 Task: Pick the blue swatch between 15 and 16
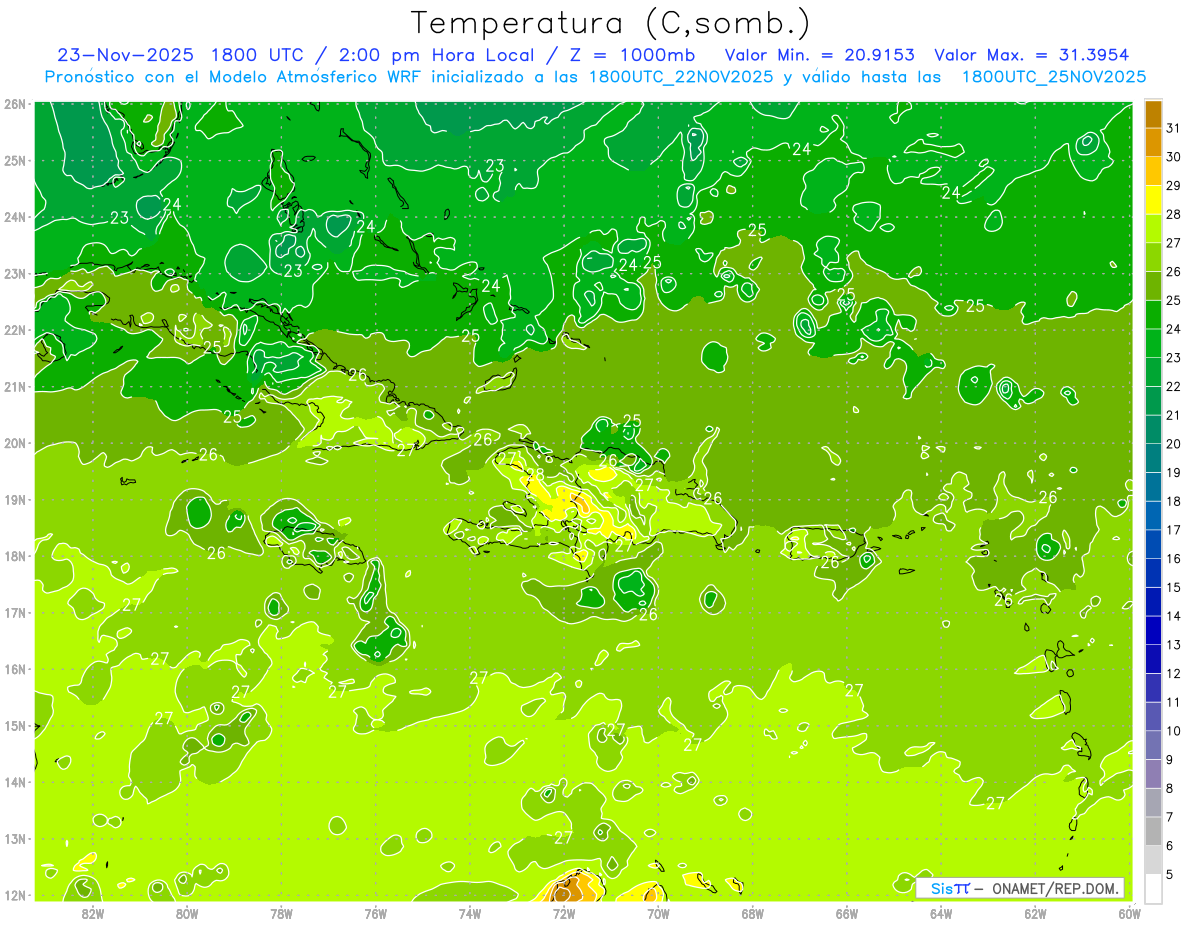(x=1153, y=572)
